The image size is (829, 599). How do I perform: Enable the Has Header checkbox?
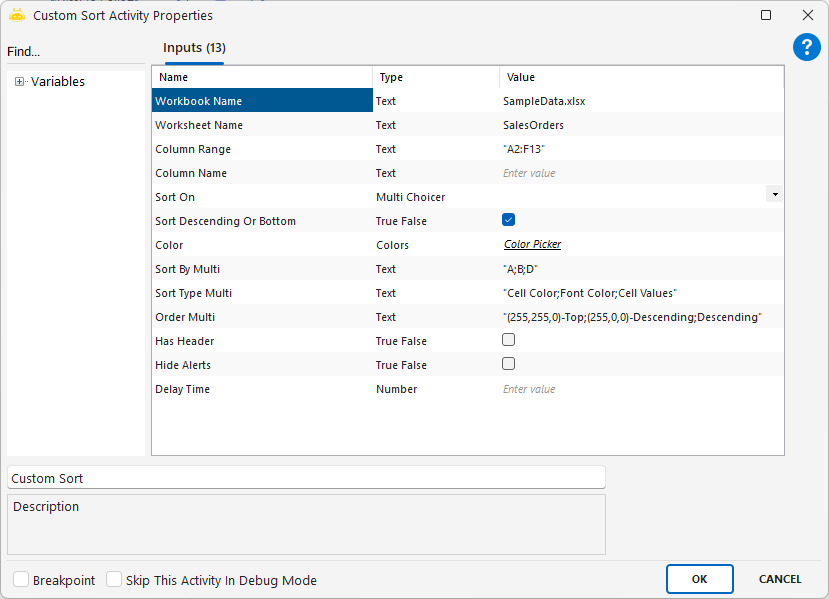[x=509, y=340]
